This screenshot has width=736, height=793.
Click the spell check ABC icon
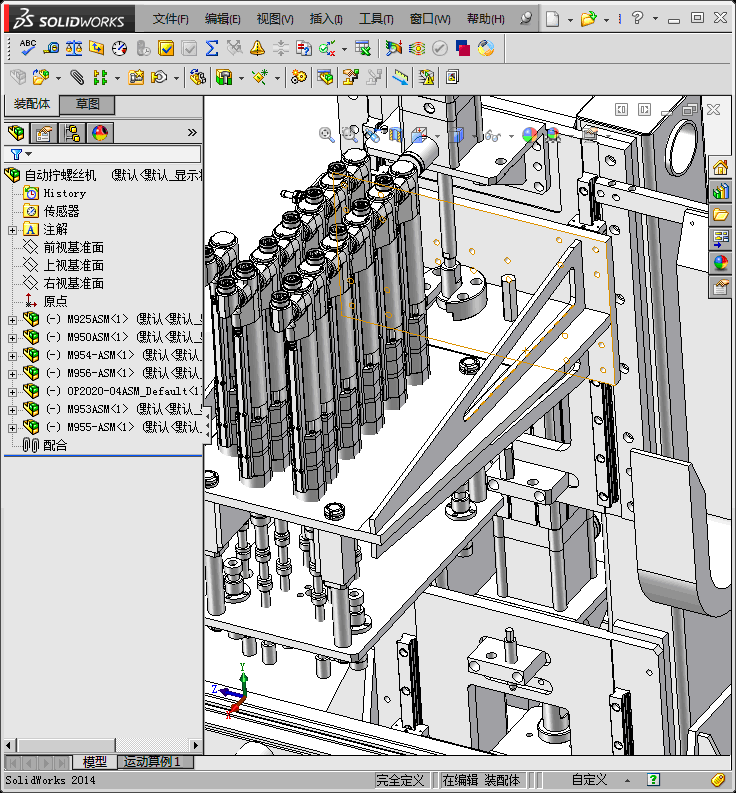[27, 47]
